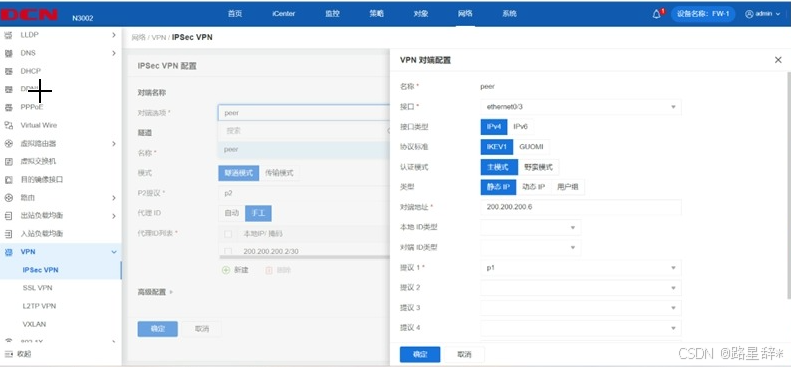This screenshot has width=791, height=367.
Task: Open the 提议 2 dropdown
Action: tap(581, 288)
